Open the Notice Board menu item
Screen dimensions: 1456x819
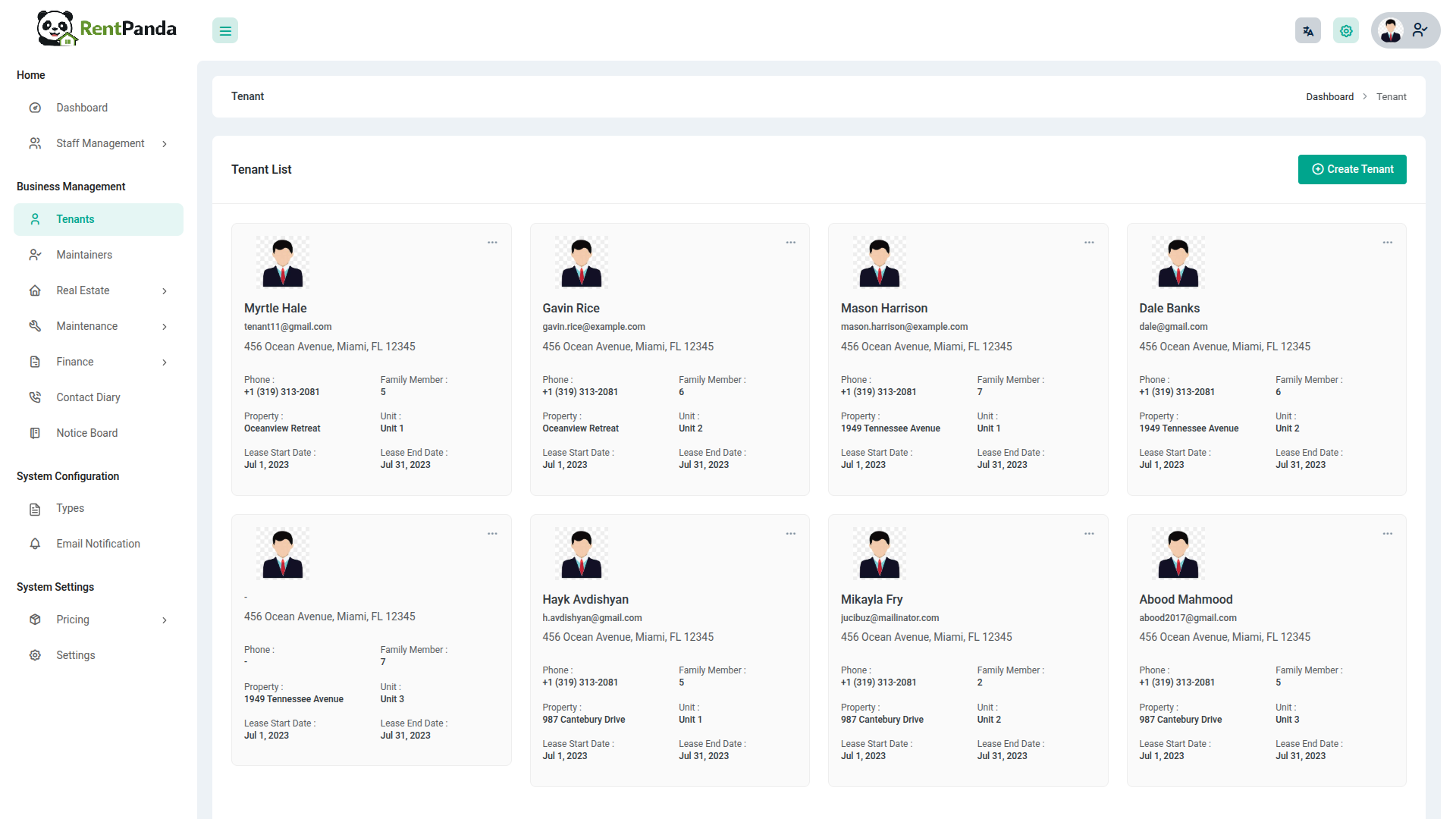point(87,433)
